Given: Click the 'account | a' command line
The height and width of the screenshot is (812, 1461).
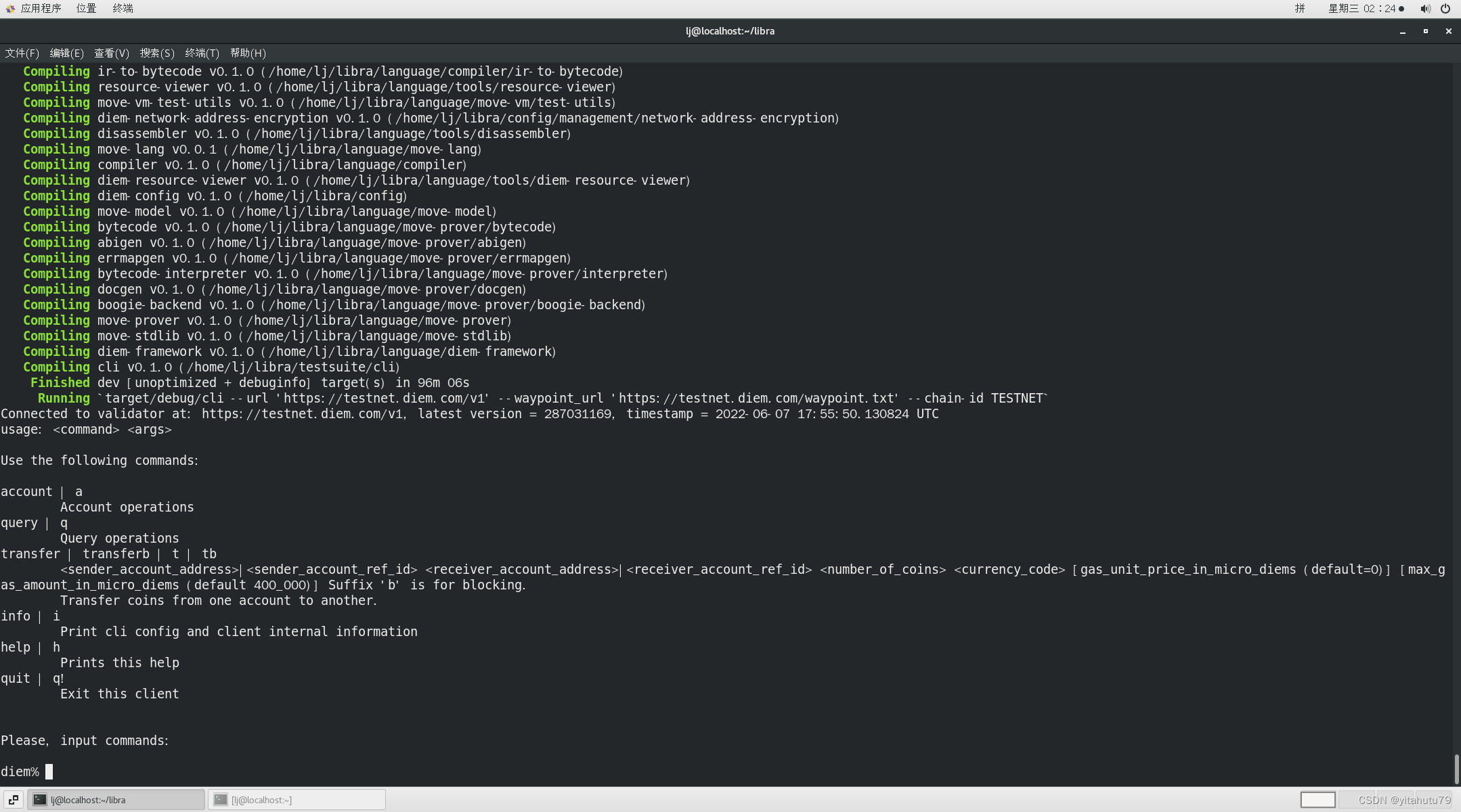Looking at the screenshot, I should (x=41, y=491).
